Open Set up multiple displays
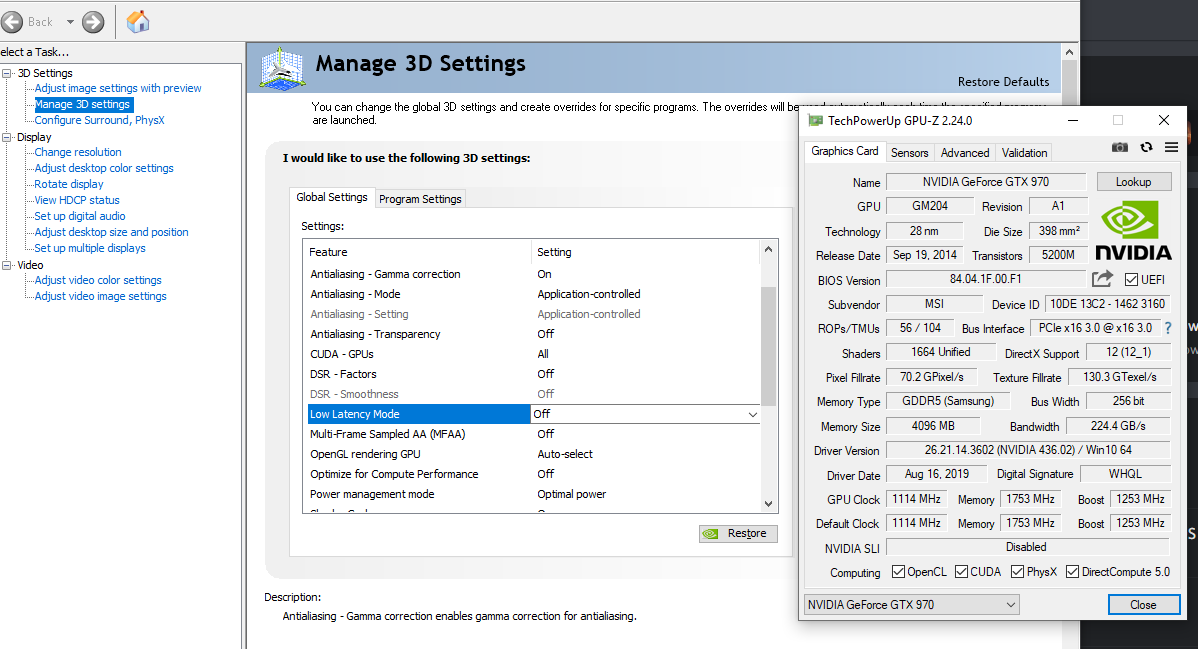This screenshot has height=649, width=1198. click(90, 249)
